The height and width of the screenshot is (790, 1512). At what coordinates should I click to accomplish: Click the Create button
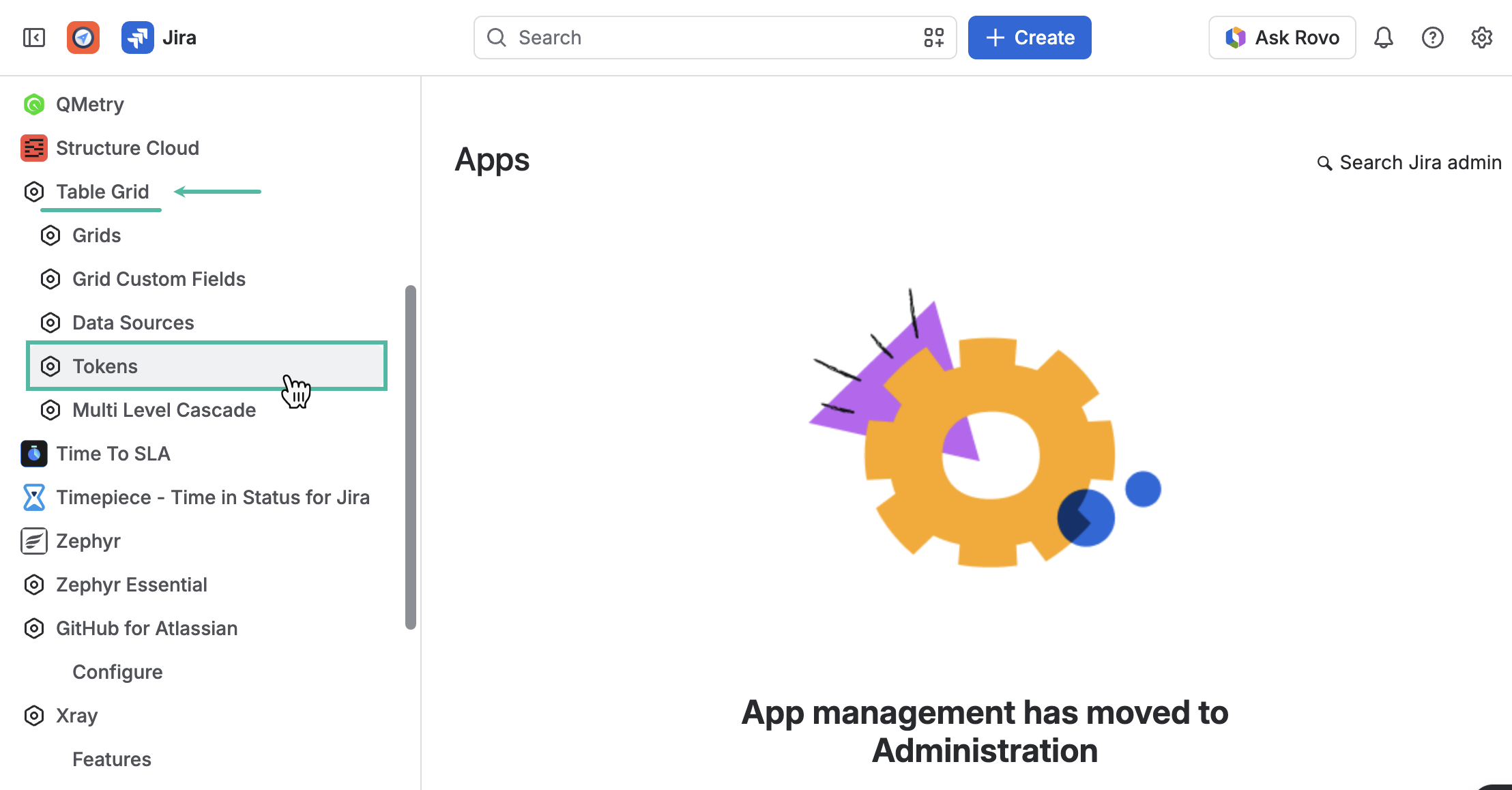tap(1030, 38)
